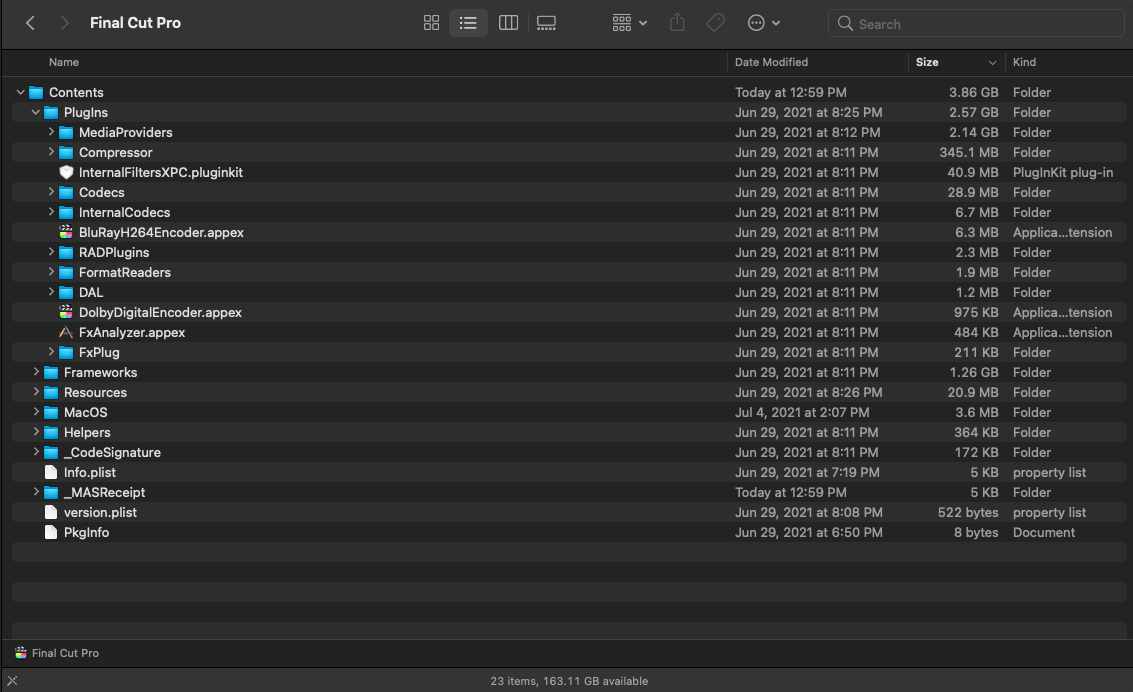The height and width of the screenshot is (692, 1133).
Task: Select the Frameworks folder icon
Action: click(51, 372)
